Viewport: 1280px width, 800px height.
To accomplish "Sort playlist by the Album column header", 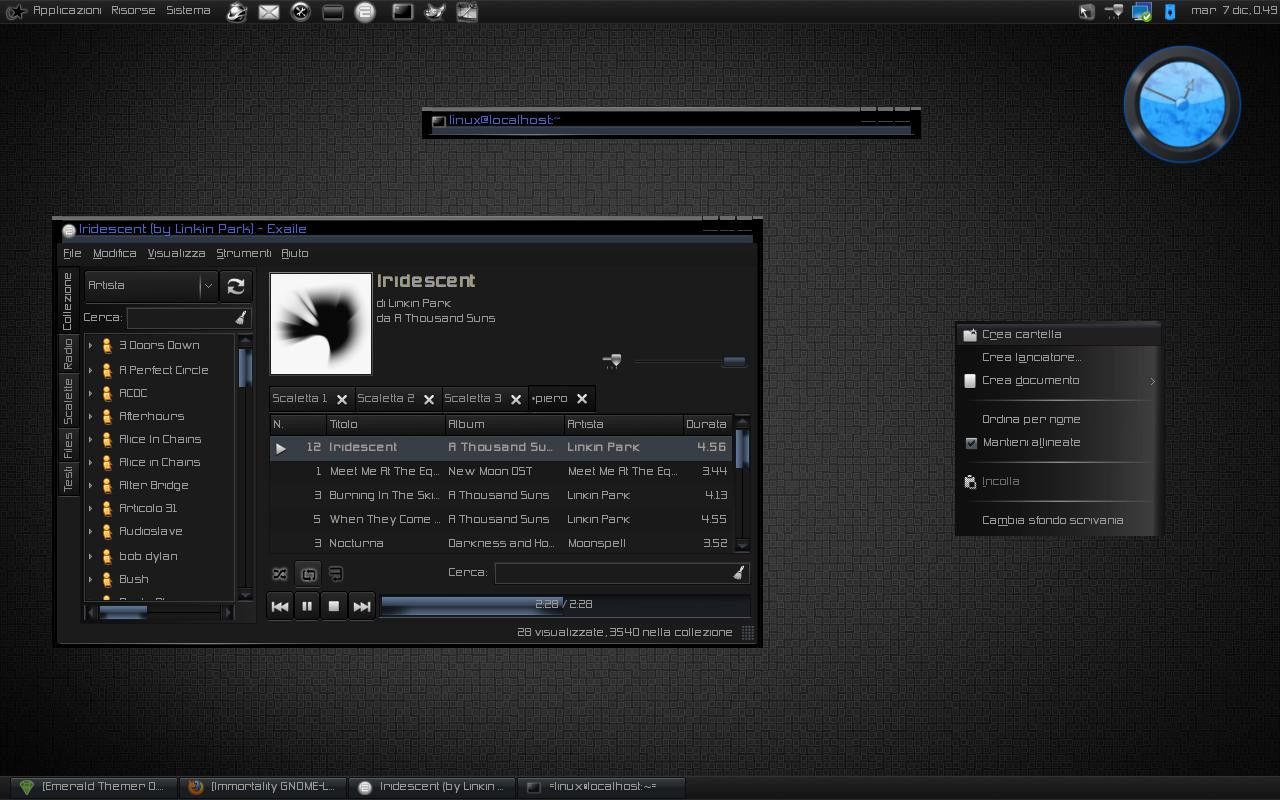I will click(x=504, y=424).
